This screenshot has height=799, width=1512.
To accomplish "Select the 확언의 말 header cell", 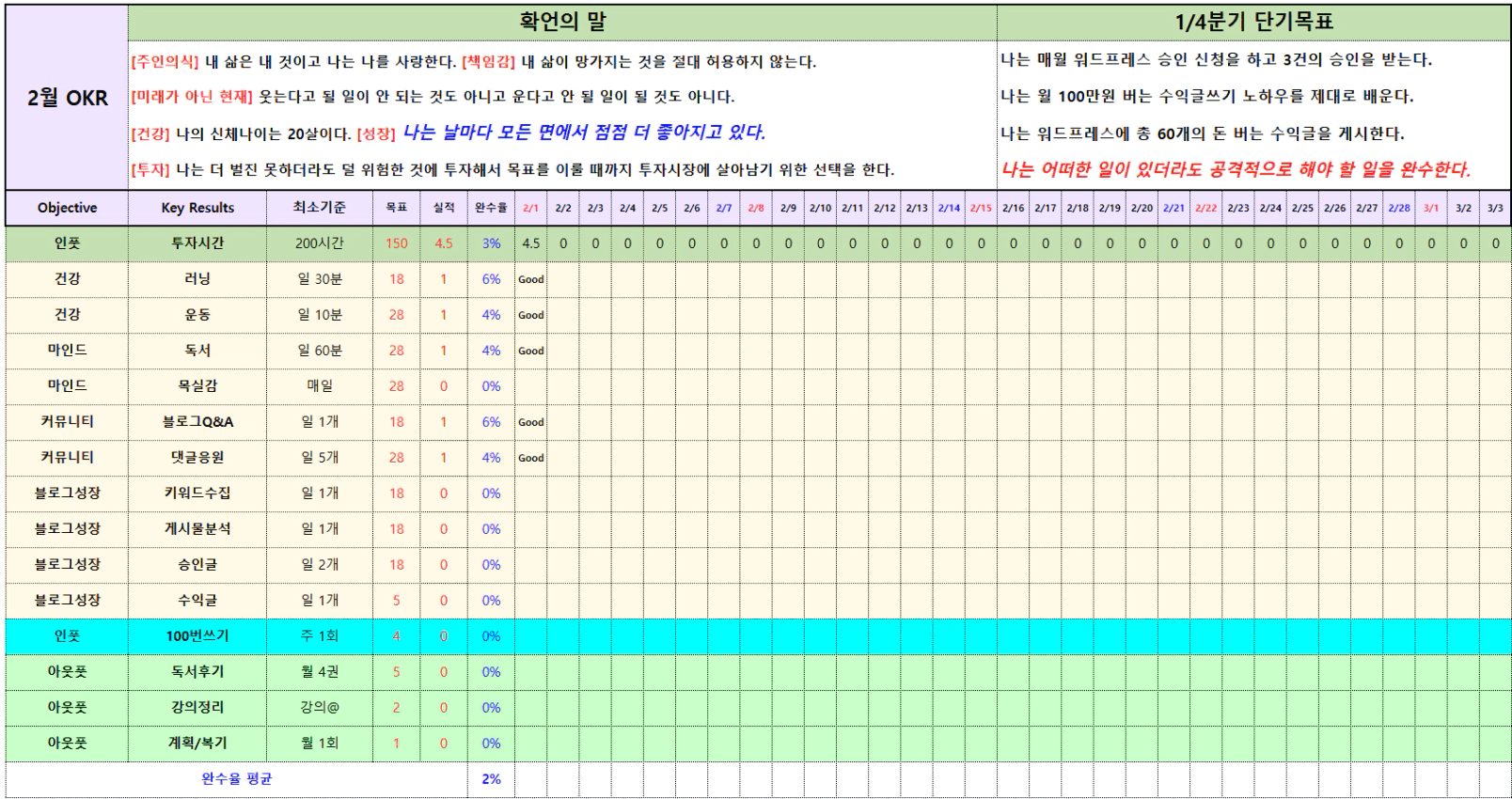I will click(562, 22).
